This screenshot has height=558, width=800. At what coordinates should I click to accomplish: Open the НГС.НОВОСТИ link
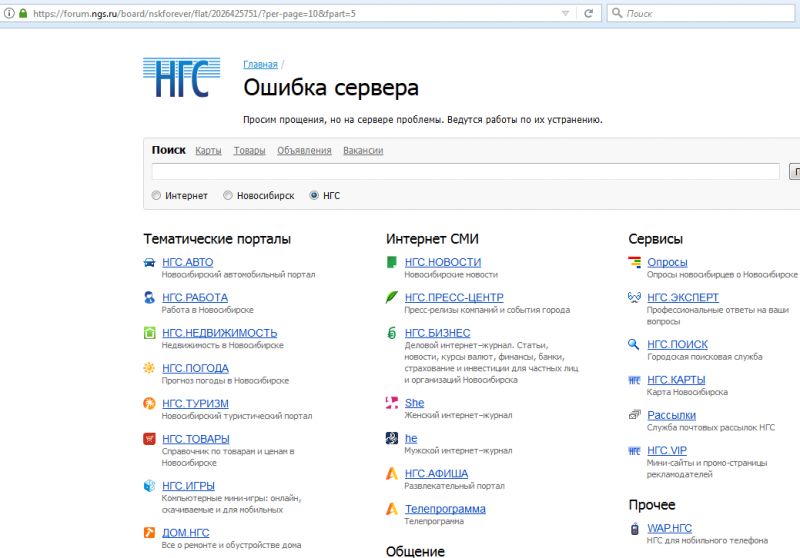(443, 262)
